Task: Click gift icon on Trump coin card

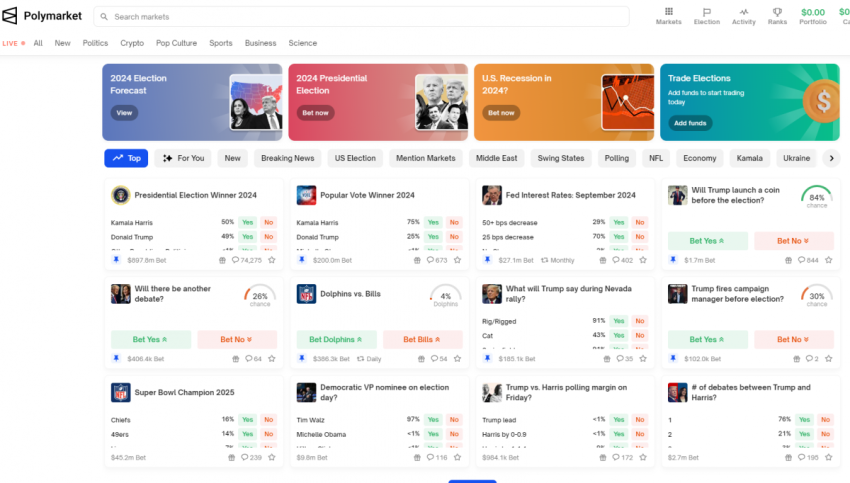Action: (x=788, y=260)
